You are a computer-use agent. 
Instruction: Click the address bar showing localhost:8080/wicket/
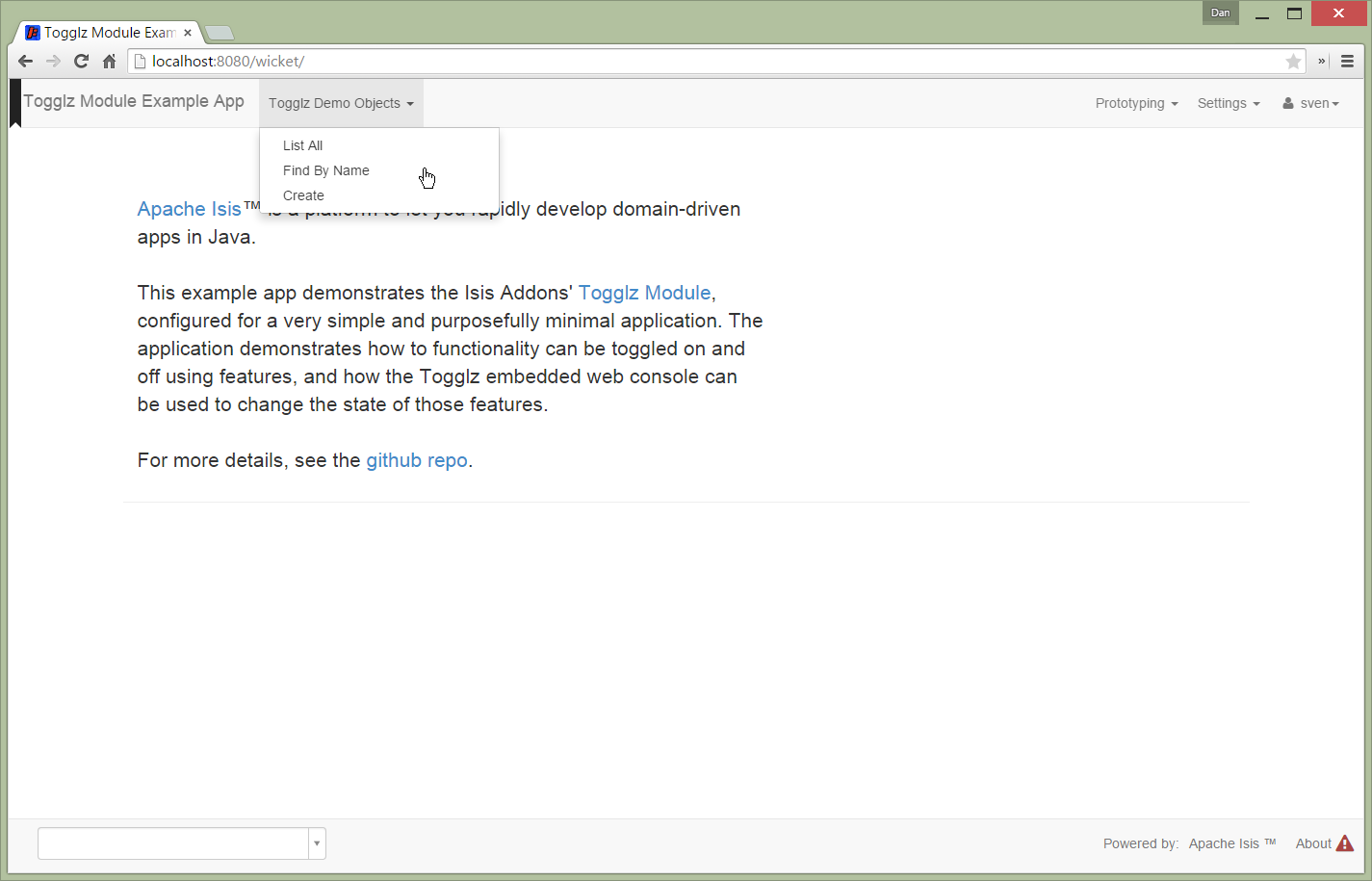(714, 62)
